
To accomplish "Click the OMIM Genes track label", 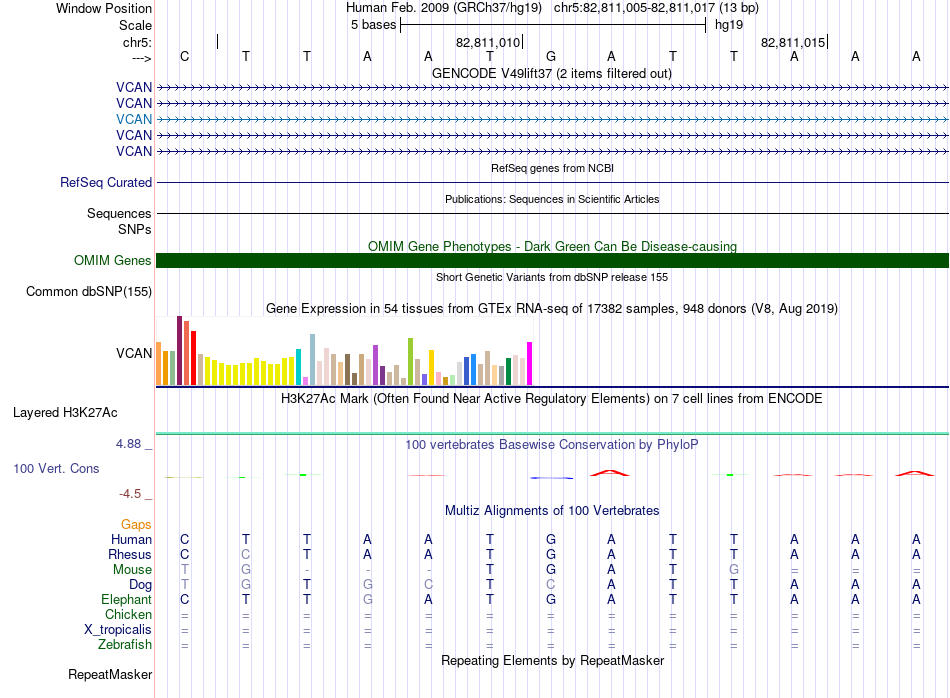I will tap(113, 261).
